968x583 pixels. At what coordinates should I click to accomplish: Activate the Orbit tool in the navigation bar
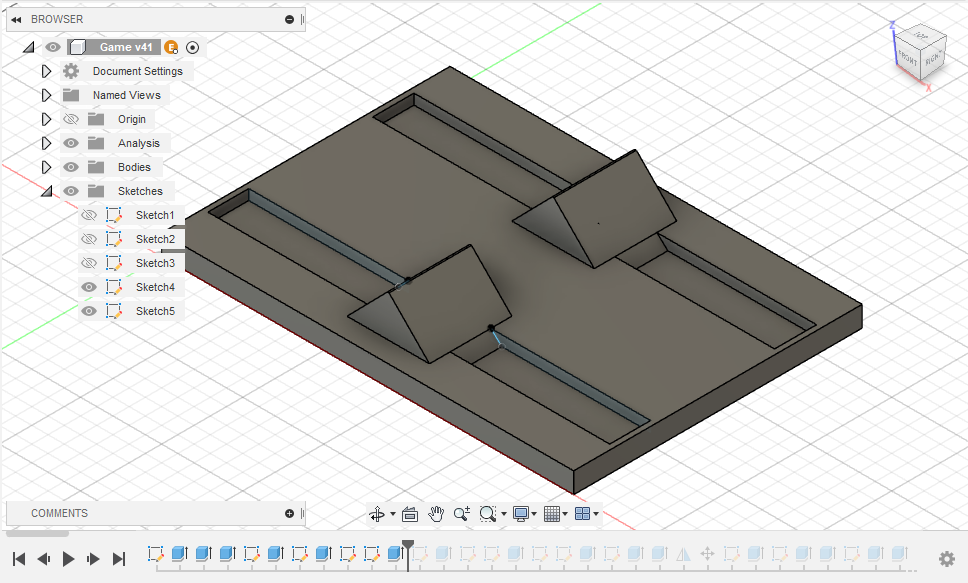point(378,513)
